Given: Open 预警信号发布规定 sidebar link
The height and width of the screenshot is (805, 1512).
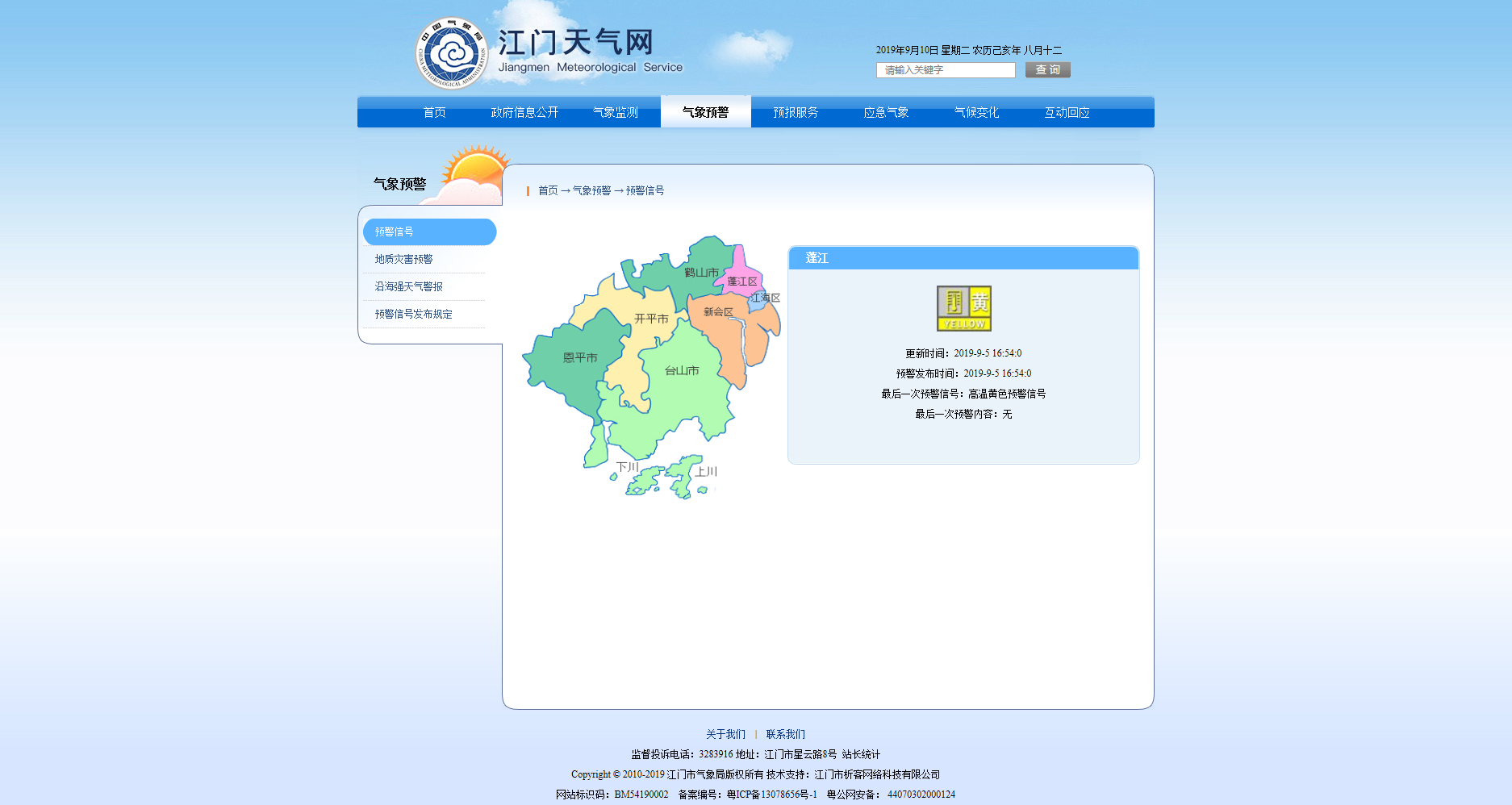Looking at the screenshot, I should coord(413,314).
